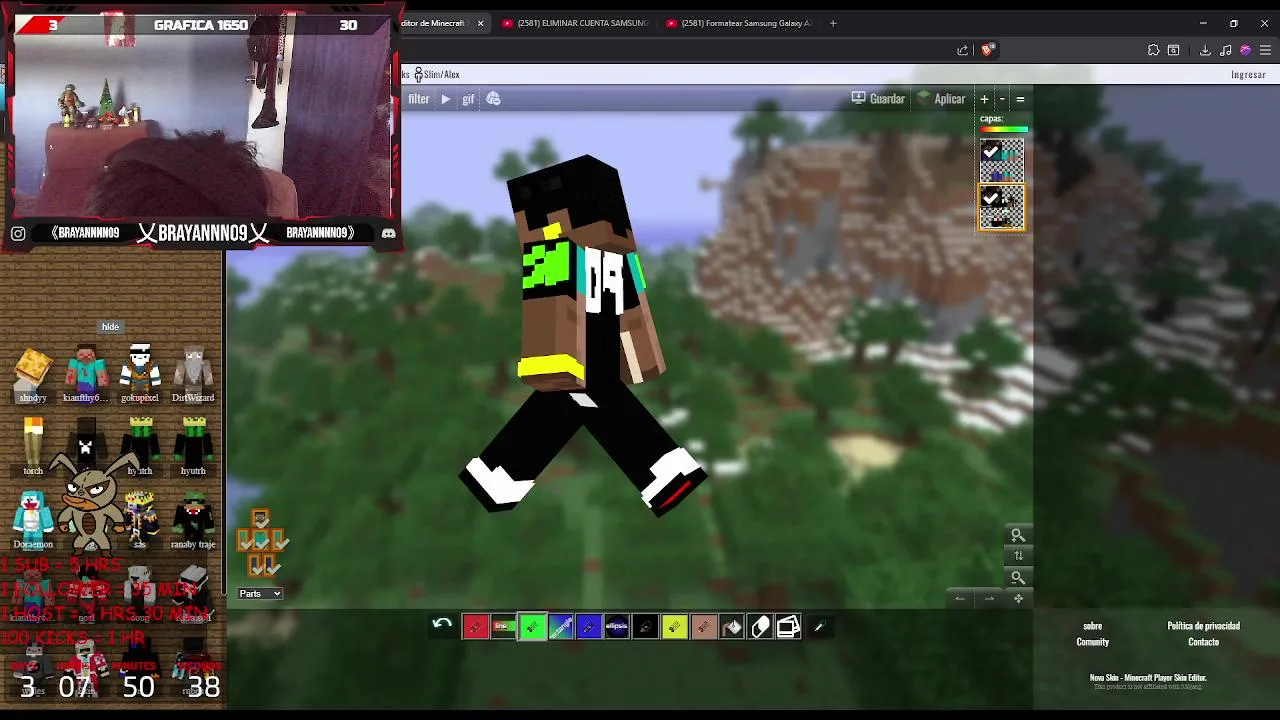This screenshot has height=720, width=1280.
Task: Open the Slim/Alex bookmark
Action: [437, 74]
